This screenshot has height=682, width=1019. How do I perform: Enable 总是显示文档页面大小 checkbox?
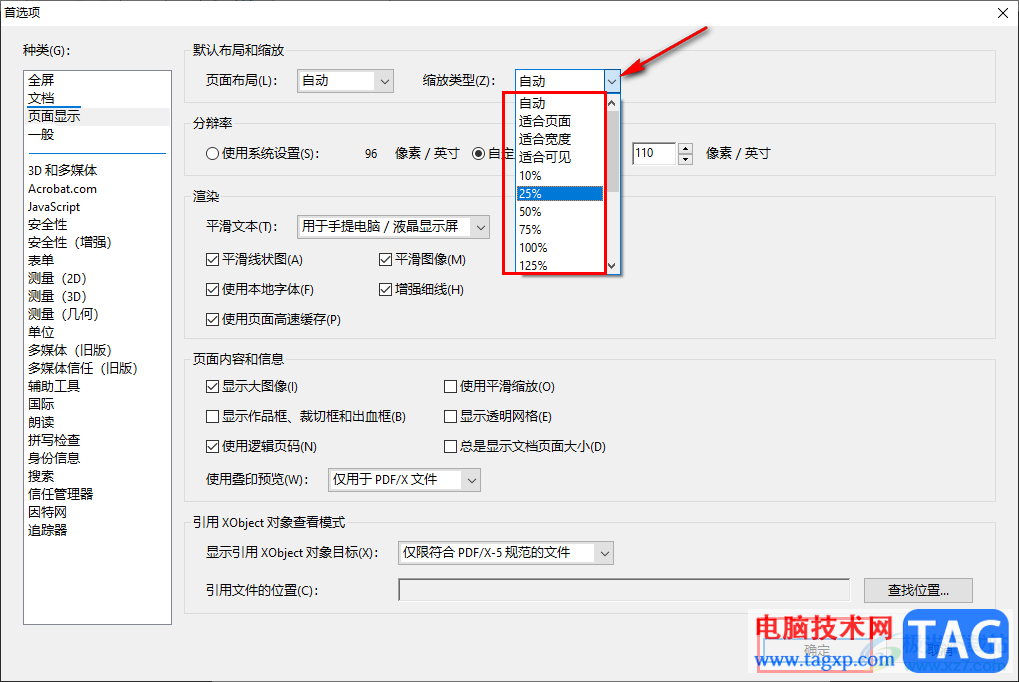click(450, 447)
